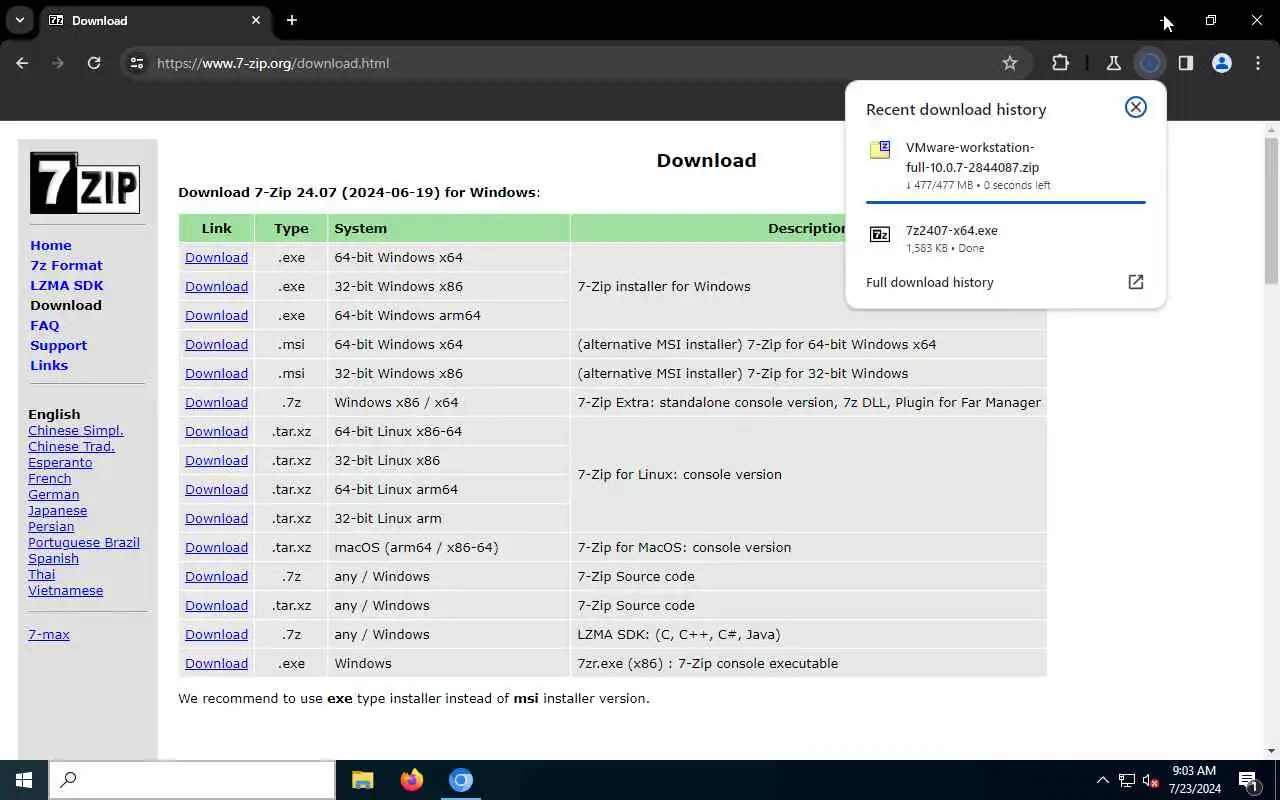Open full download history in a new tab

pos(1136,282)
